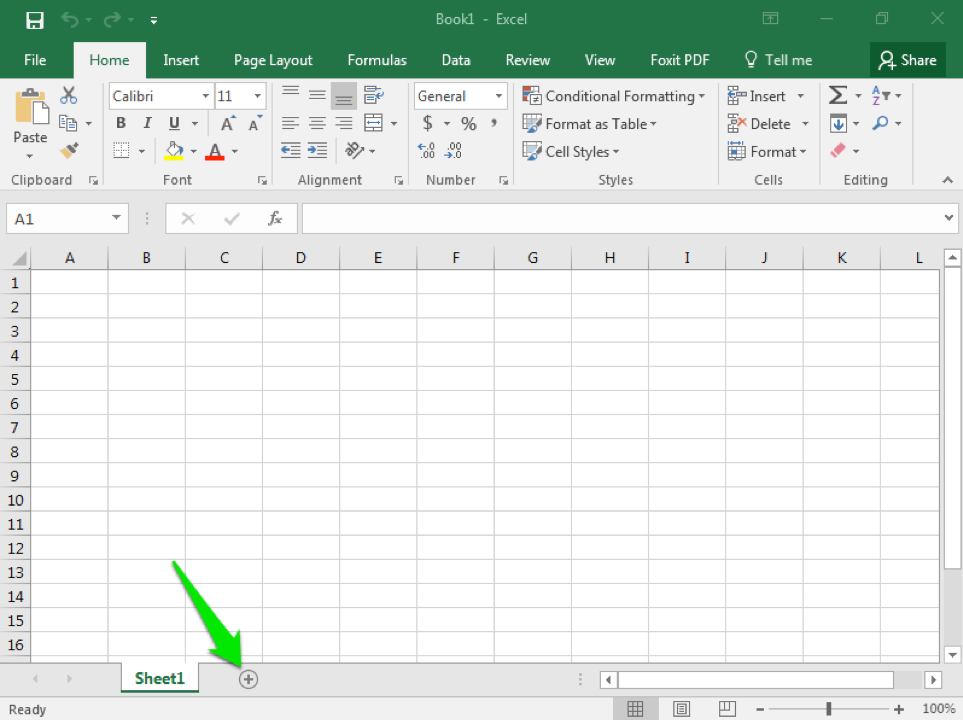Click Tell me search box
Viewport: 963px width, 720px height.
778,60
